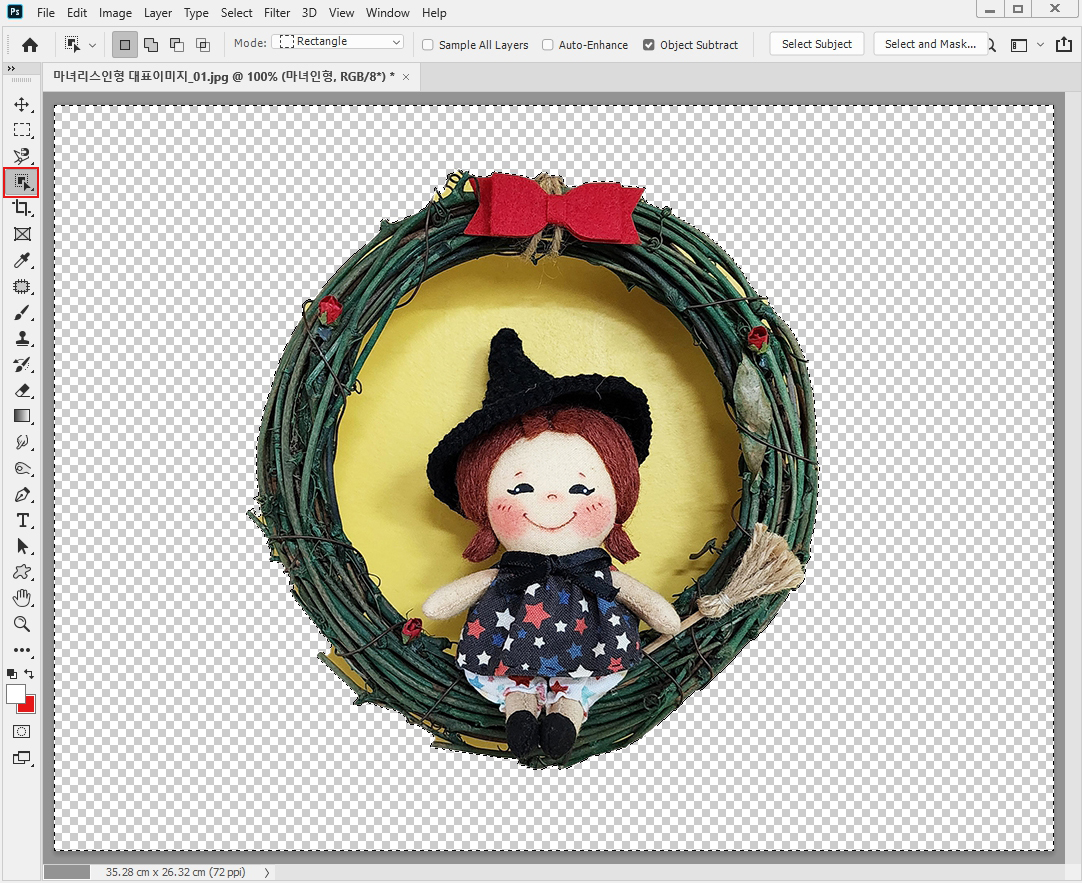
Task: Open the Layer menu
Action: point(158,12)
